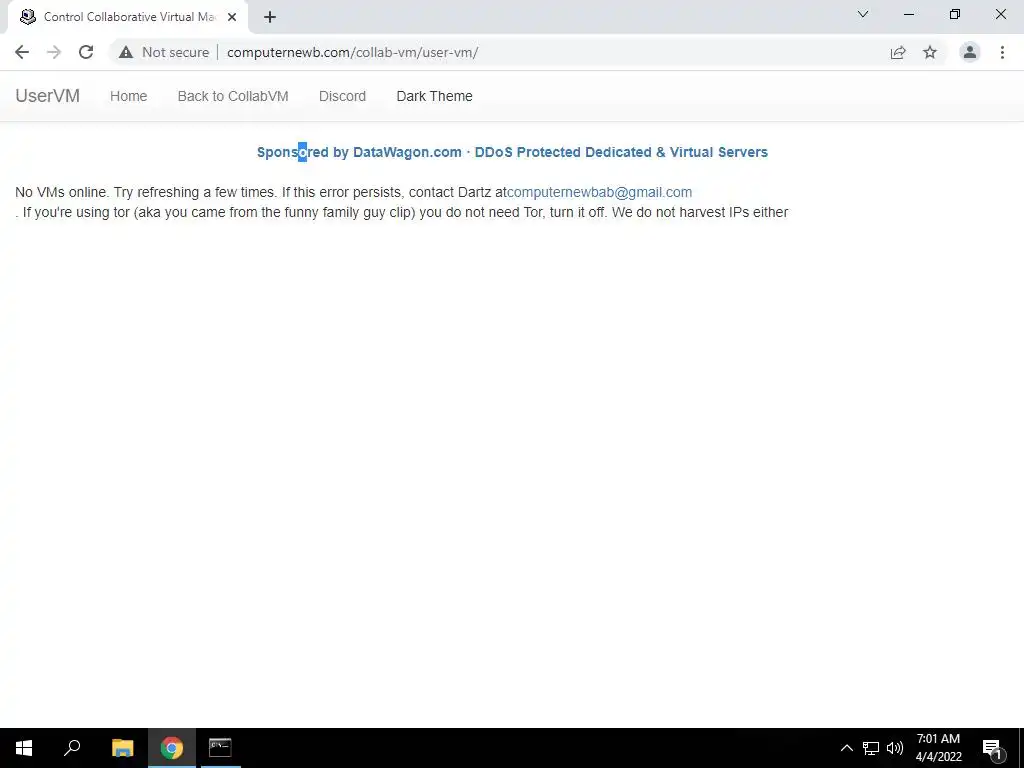This screenshot has width=1024, height=768.
Task: Click the network tray icon
Action: pos(871,748)
